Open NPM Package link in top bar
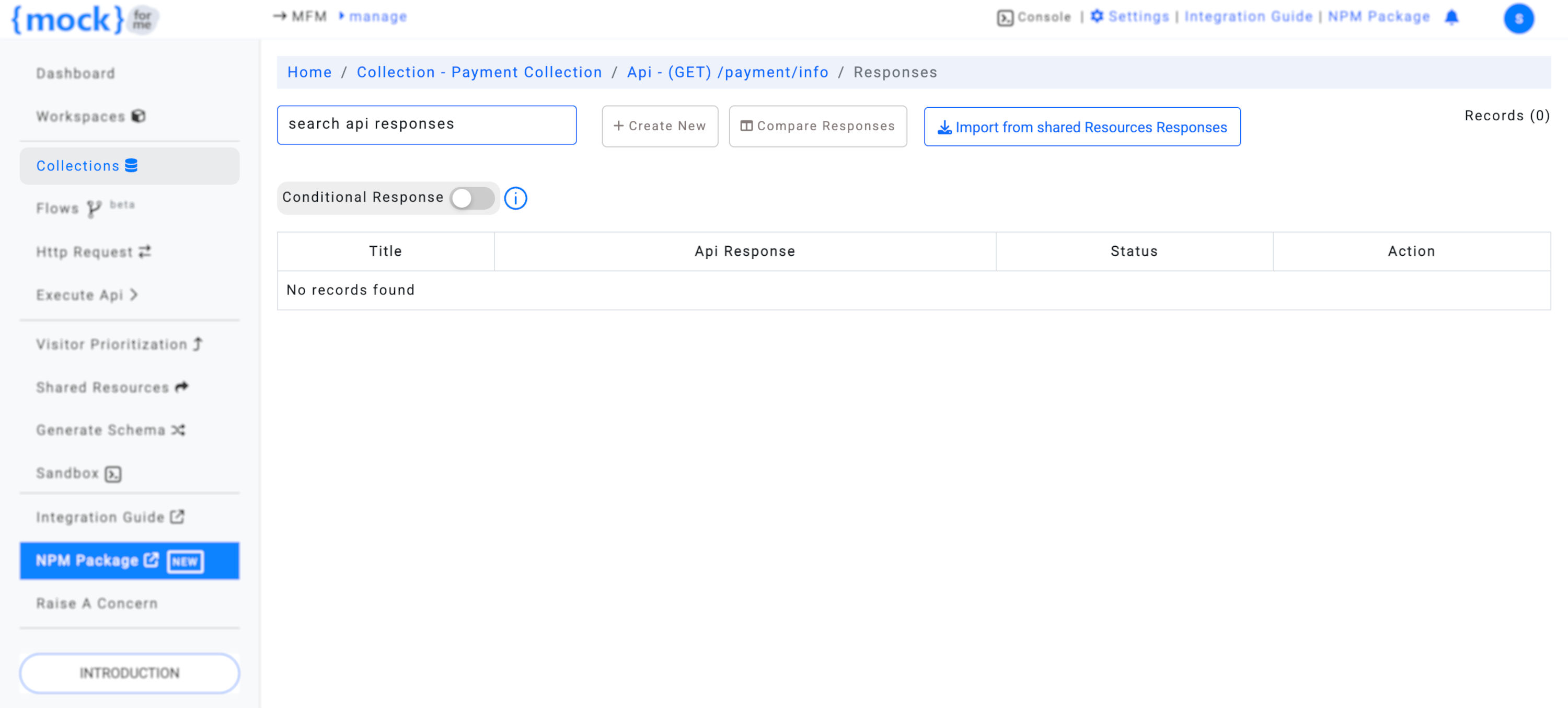Image resolution: width=1568 pixels, height=708 pixels. point(1378,16)
